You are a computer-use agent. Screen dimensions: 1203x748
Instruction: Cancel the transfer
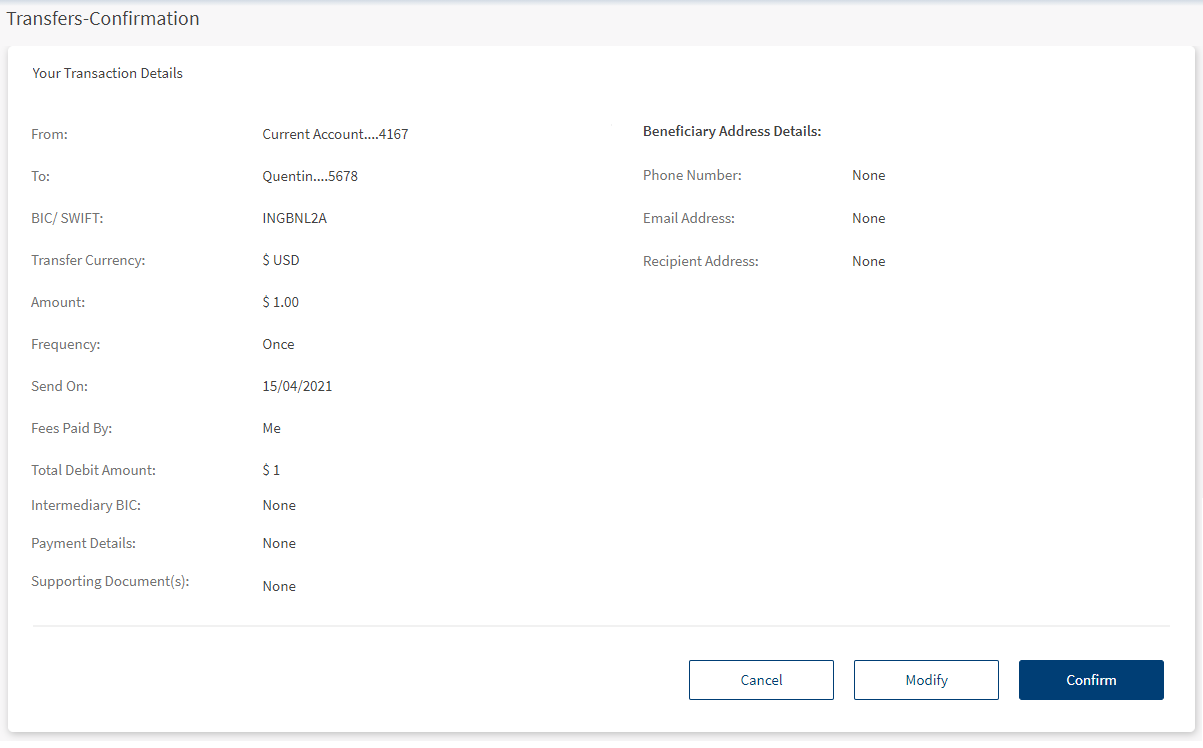pos(761,680)
